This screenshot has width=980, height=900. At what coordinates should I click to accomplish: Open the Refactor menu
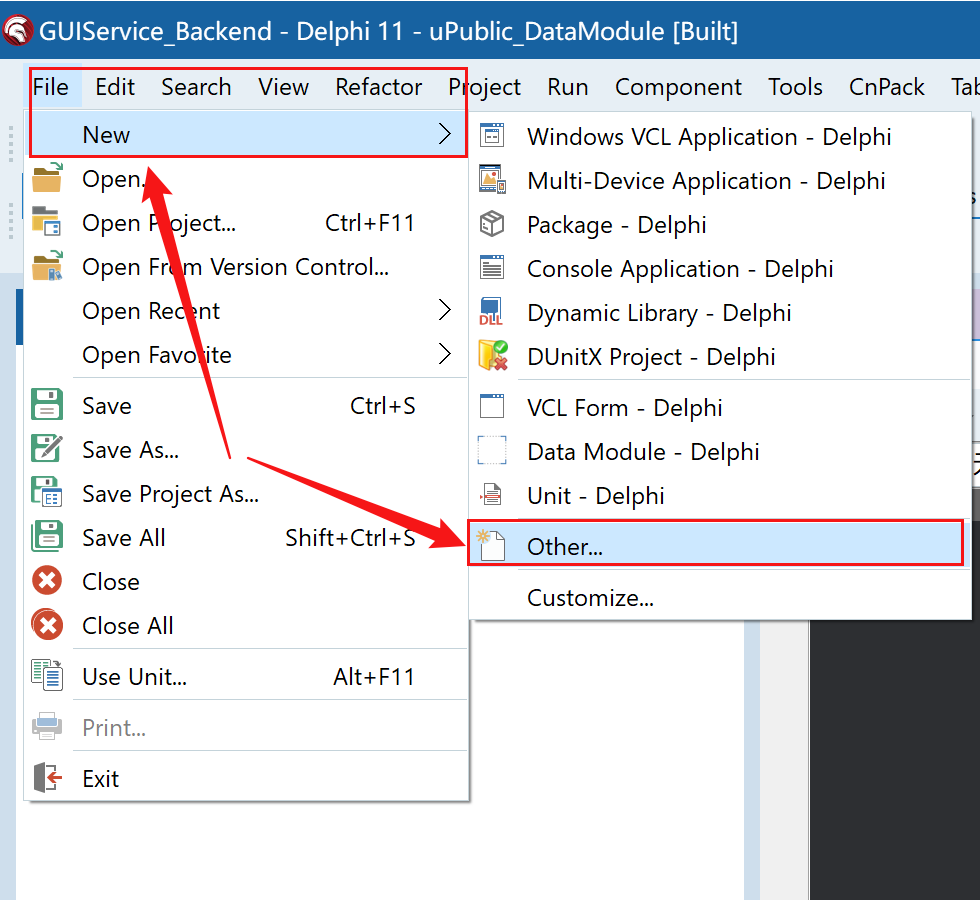379,87
